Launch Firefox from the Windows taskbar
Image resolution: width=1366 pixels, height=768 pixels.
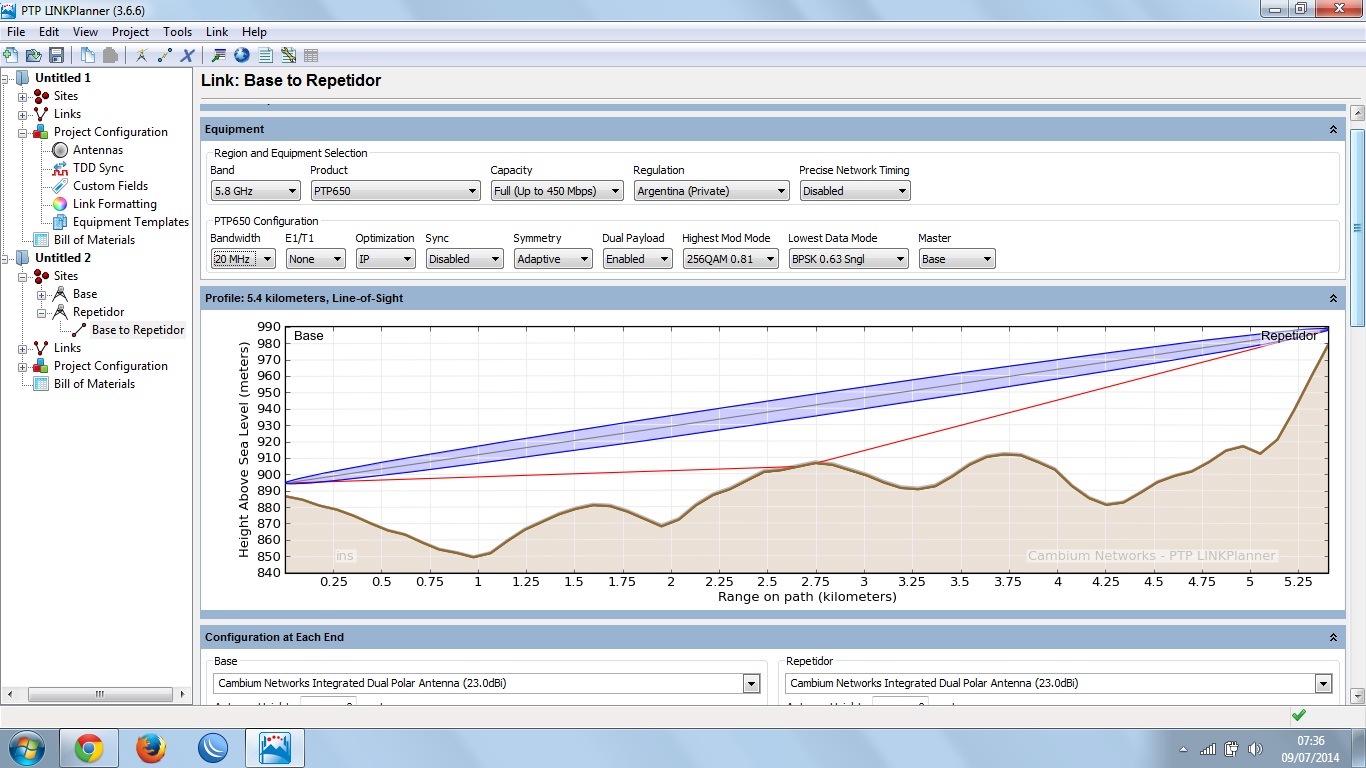pos(151,747)
